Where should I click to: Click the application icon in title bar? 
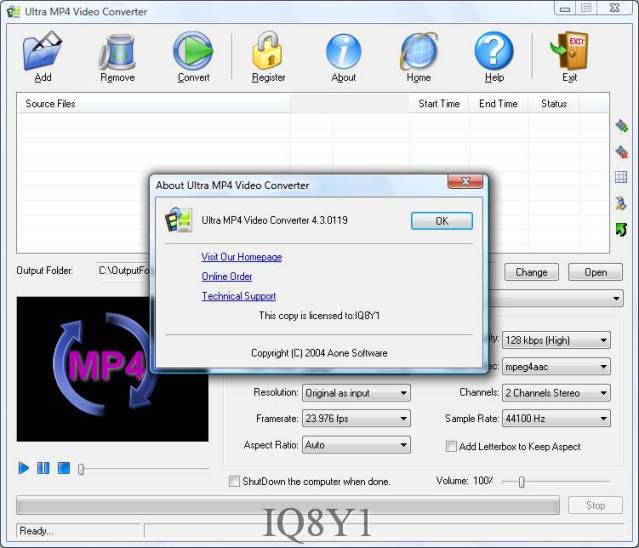pos(13,11)
